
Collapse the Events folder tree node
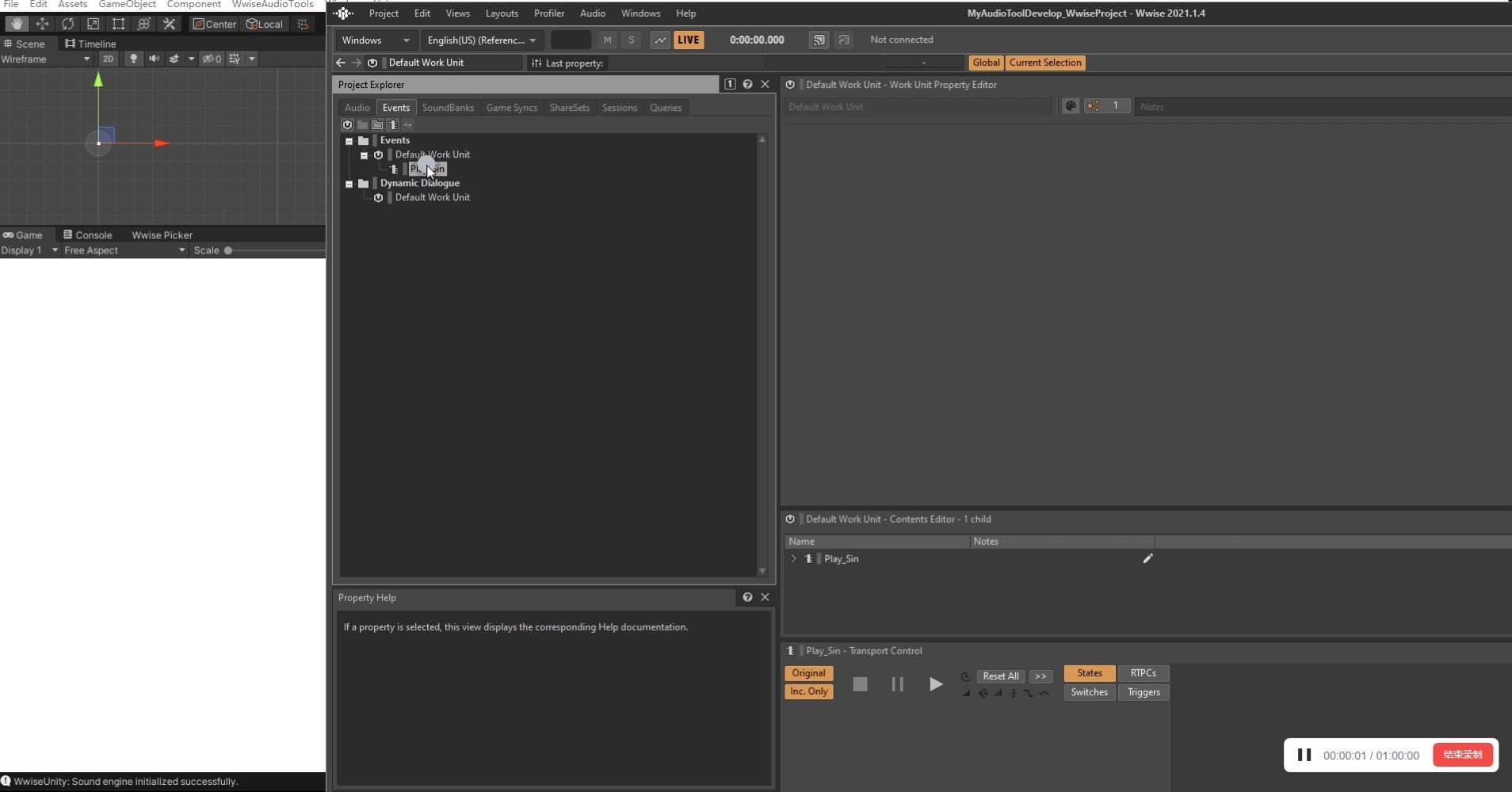pyautogui.click(x=349, y=141)
